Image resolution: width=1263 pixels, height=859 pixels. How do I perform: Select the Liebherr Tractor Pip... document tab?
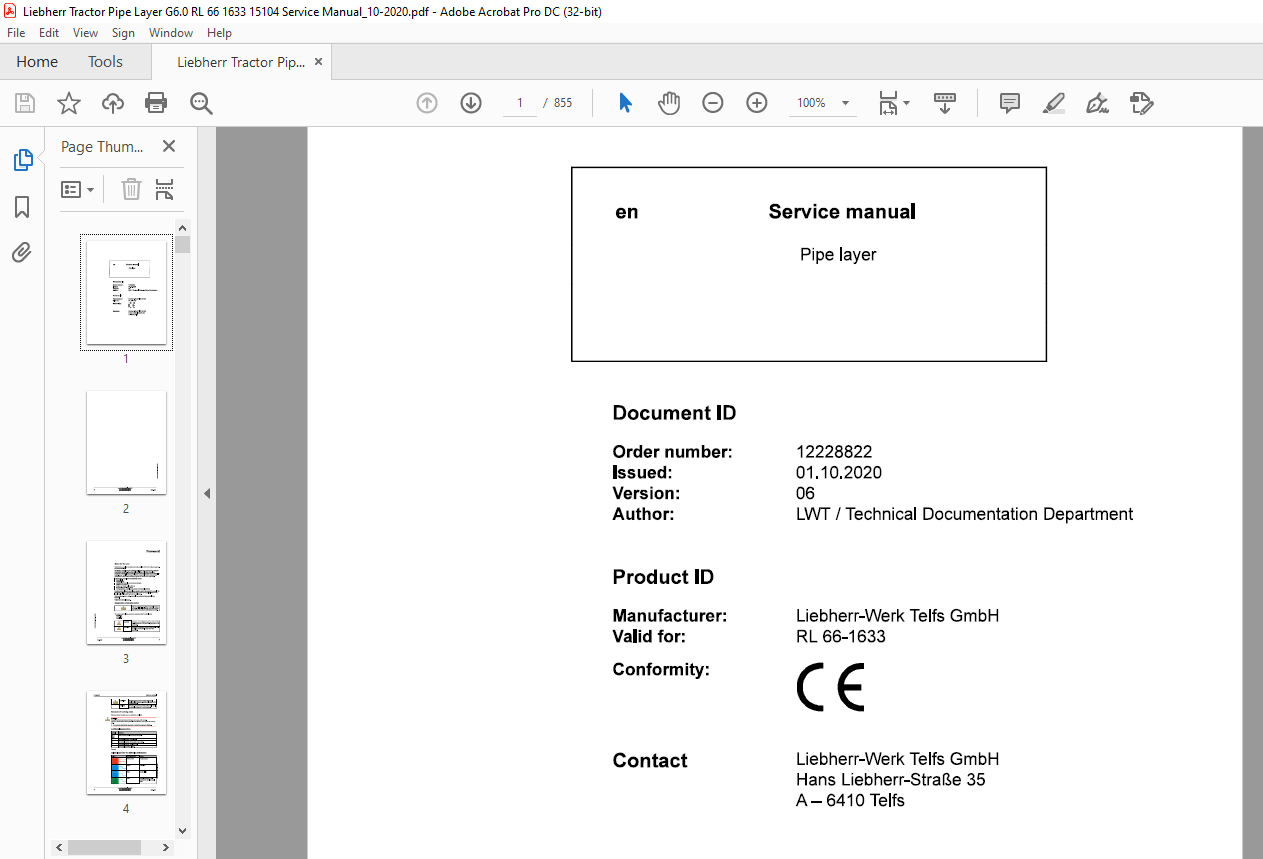(x=241, y=62)
